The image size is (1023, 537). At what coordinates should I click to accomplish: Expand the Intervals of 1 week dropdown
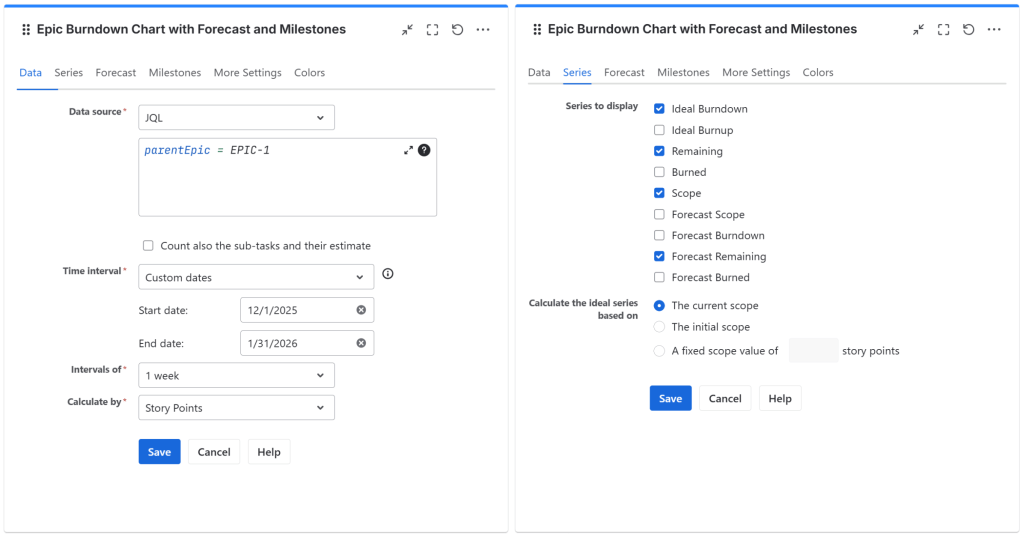tap(236, 376)
